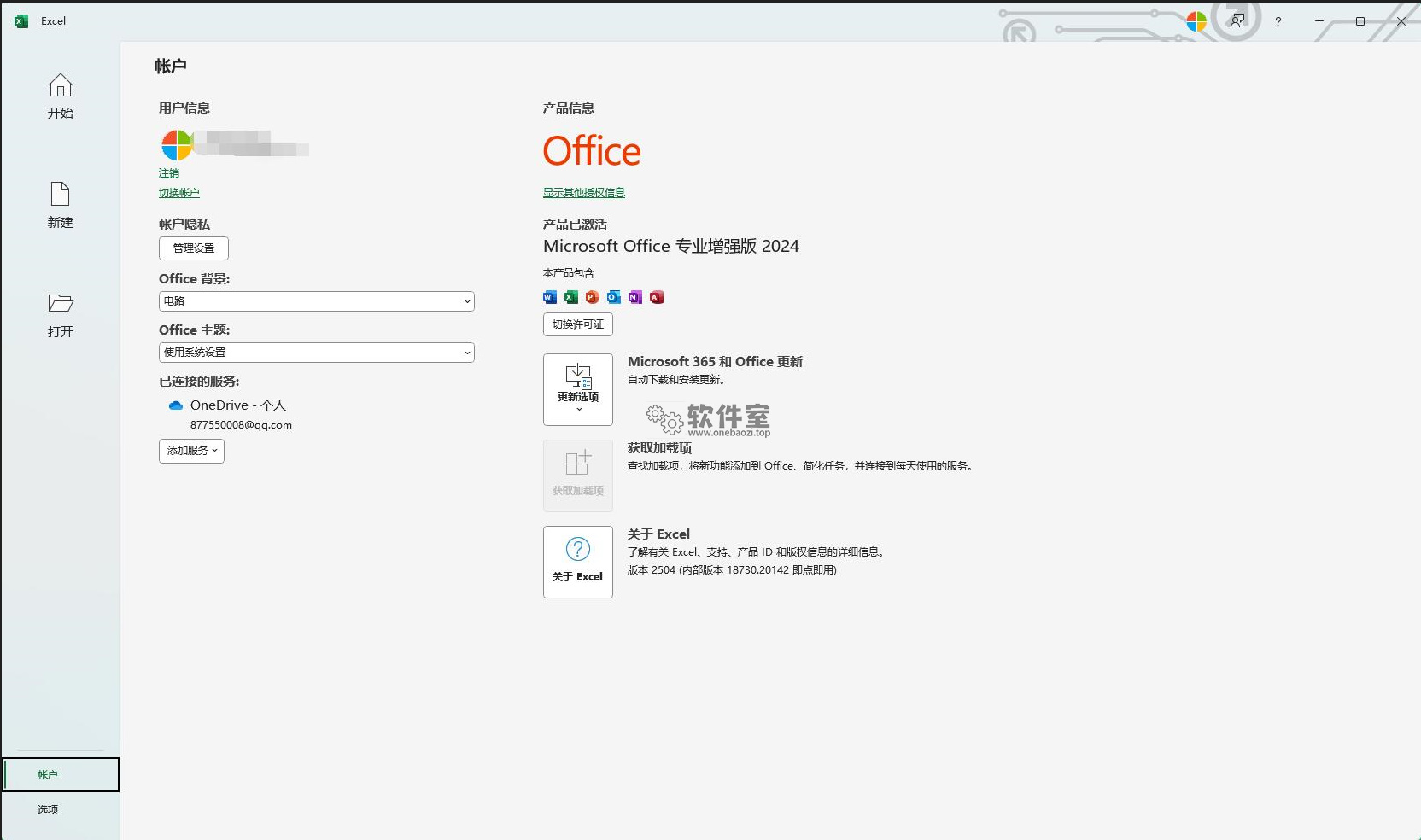Open the 添加服务 dropdown button
Image resolution: width=1421 pixels, height=840 pixels.
pos(191,451)
